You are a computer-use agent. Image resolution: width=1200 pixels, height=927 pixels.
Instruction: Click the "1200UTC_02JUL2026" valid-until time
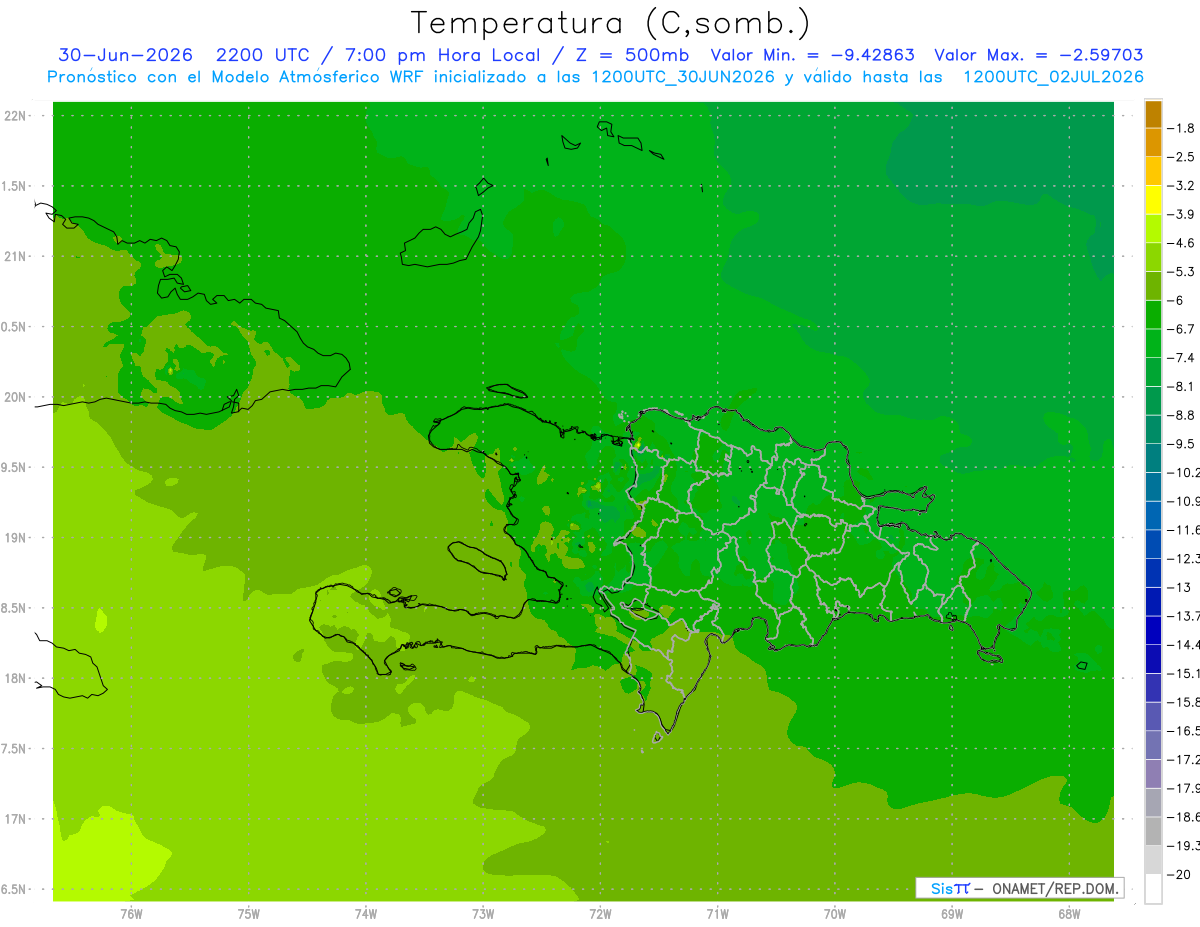point(1053,77)
